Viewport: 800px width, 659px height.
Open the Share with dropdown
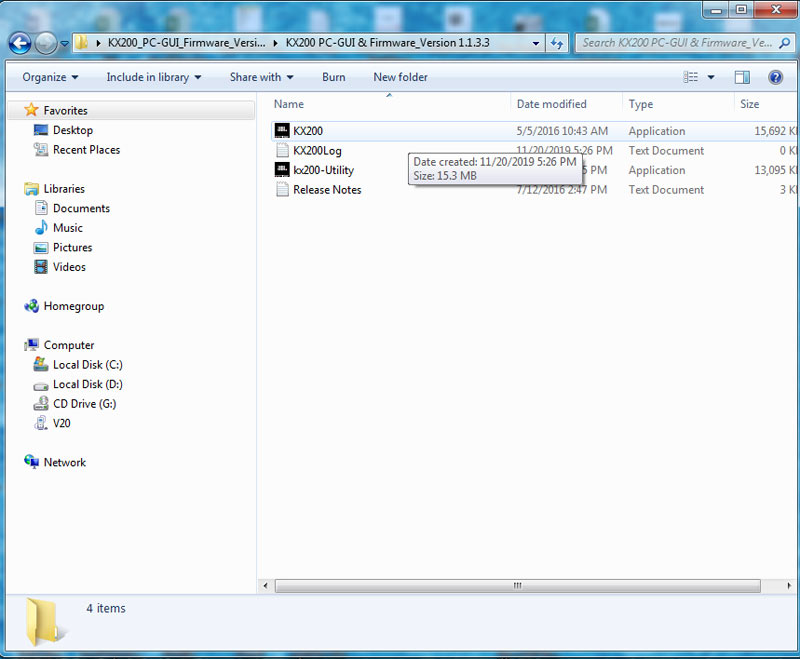click(261, 77)
